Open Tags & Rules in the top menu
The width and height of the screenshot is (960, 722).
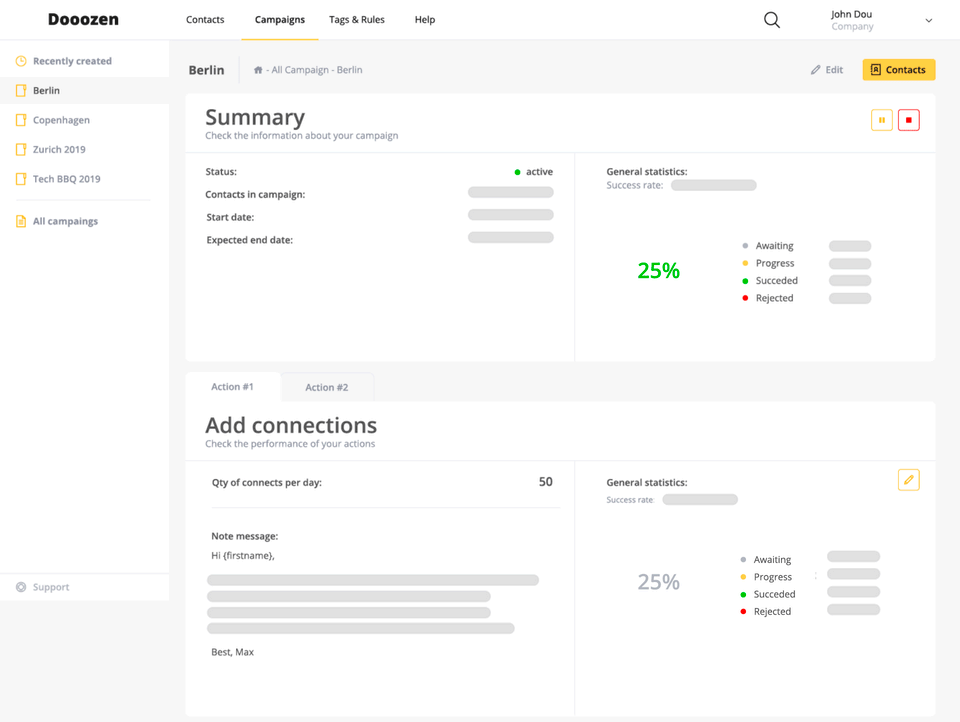pyautogui.click(x=357, y=20)
